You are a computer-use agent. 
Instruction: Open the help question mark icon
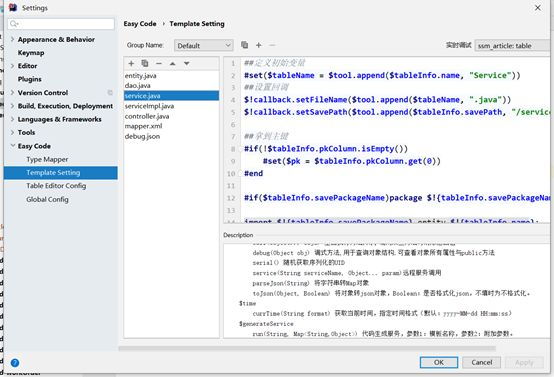click(15, 363)
